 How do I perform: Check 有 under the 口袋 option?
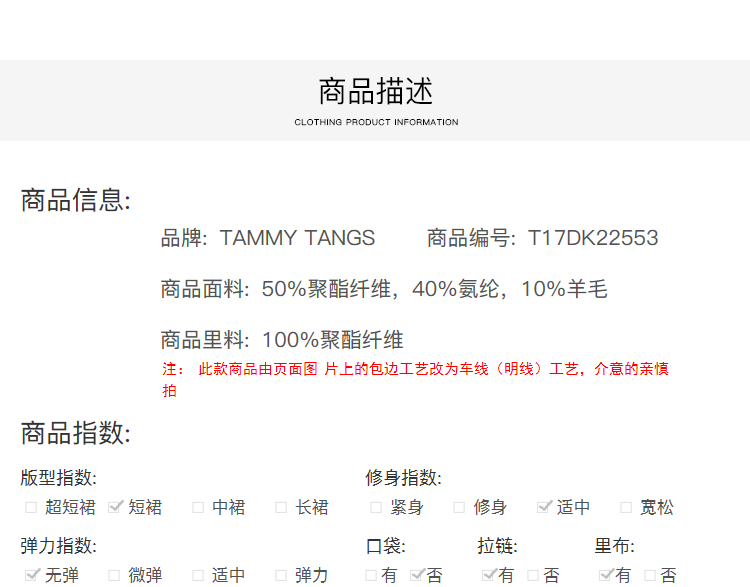pos(371,575)
